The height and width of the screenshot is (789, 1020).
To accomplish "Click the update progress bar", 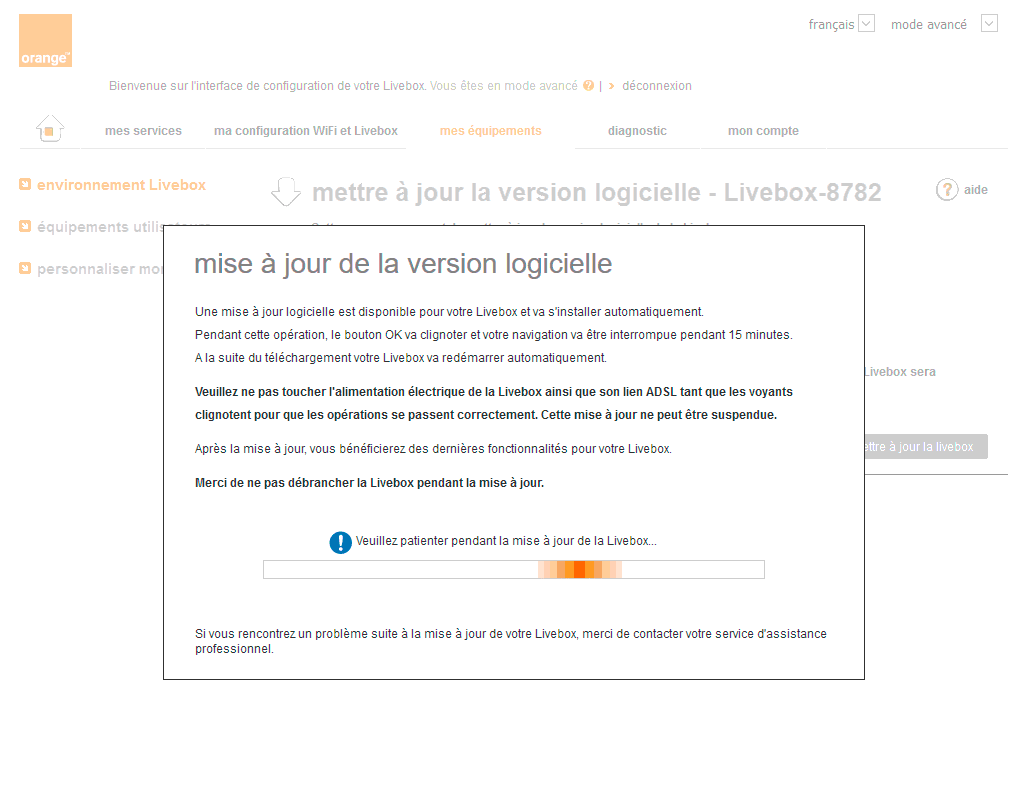I will 513,569.
